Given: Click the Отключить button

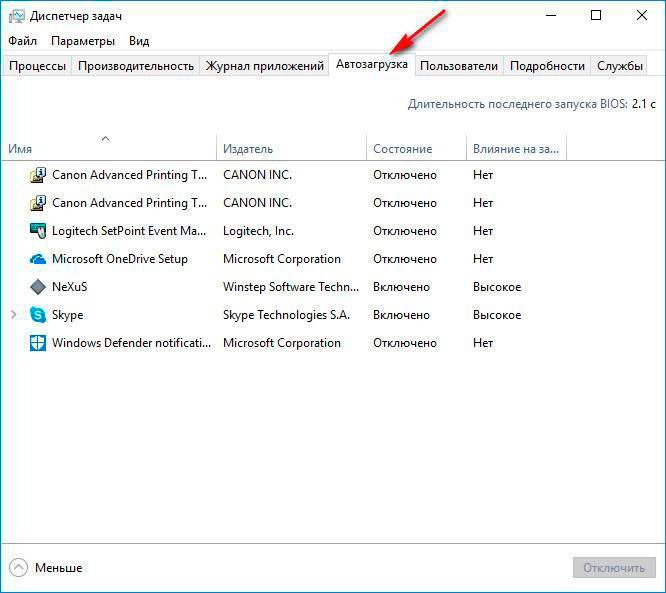Looking at the screenshot, I should (614, 568).
